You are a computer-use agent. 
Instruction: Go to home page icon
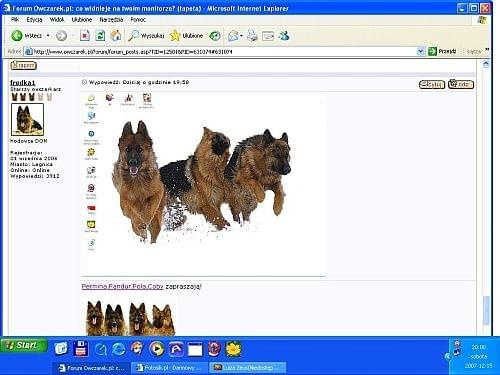click(116, 35)
